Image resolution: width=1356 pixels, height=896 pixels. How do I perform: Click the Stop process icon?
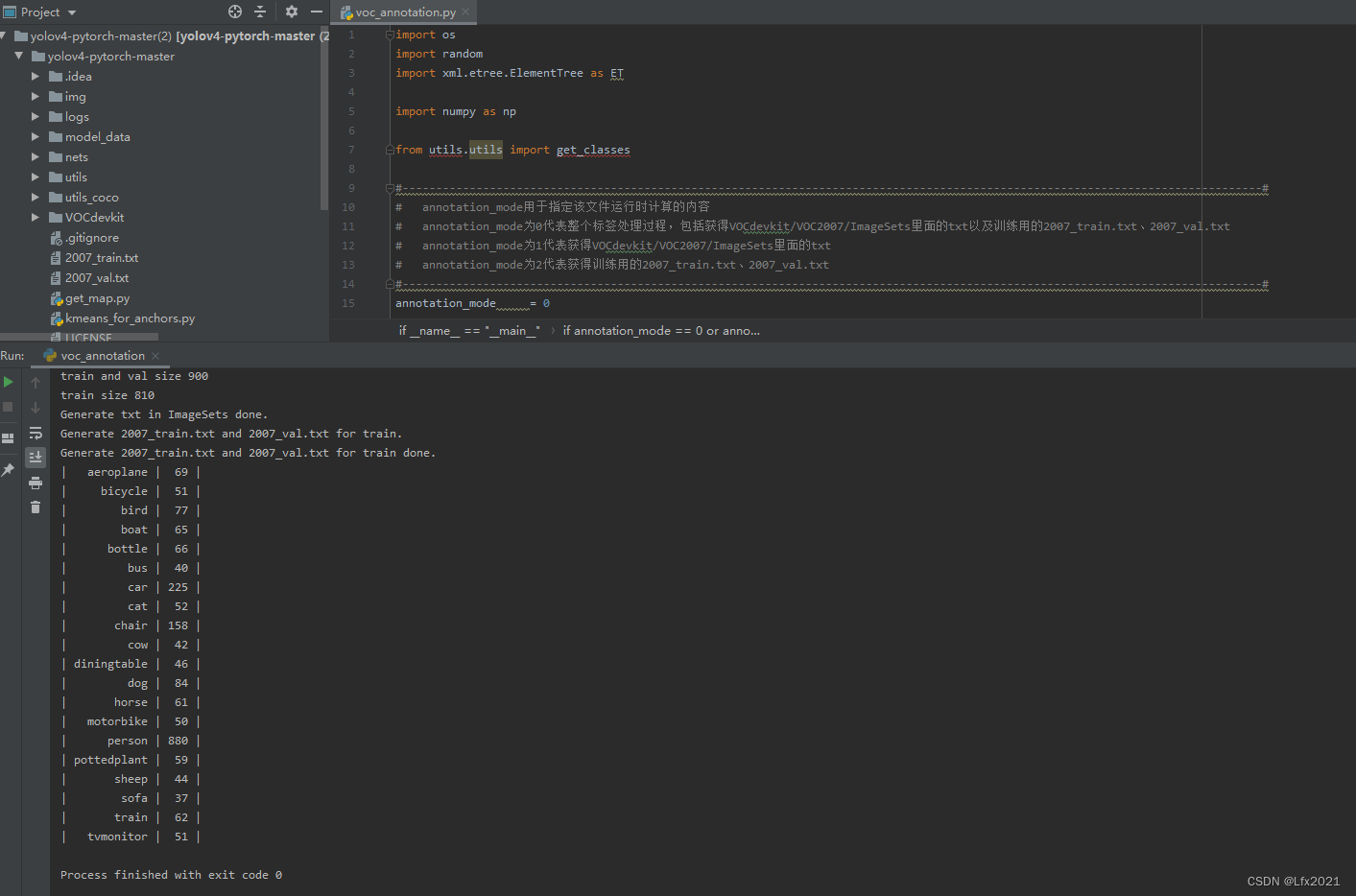click(7, 407)
